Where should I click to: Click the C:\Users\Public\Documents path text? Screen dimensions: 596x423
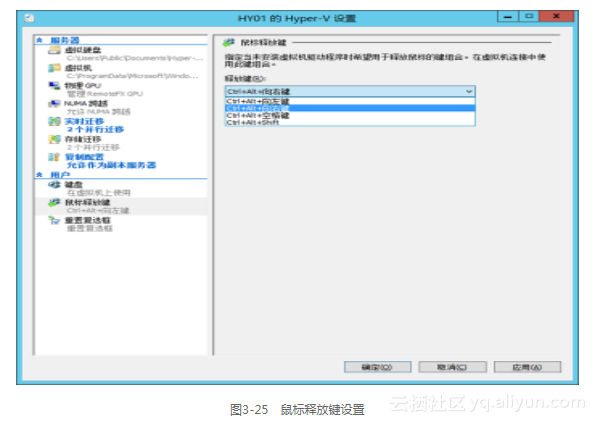pyautogui.click(x=135, y=58)
